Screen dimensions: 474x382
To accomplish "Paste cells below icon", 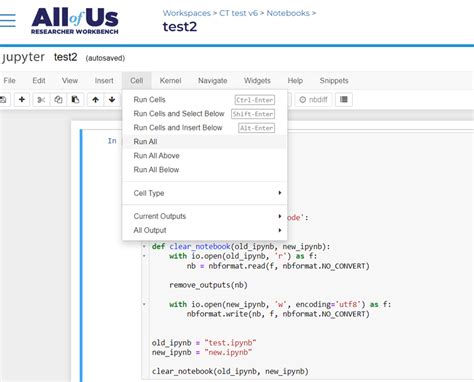I will 75,99.
